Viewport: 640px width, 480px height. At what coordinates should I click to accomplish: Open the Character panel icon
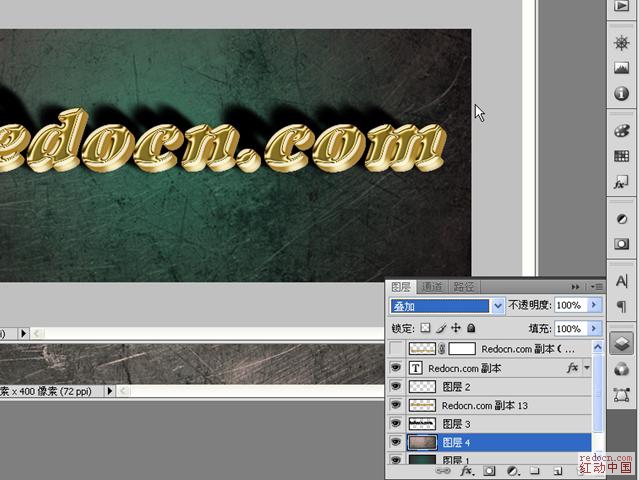click(x=621, y=281)
